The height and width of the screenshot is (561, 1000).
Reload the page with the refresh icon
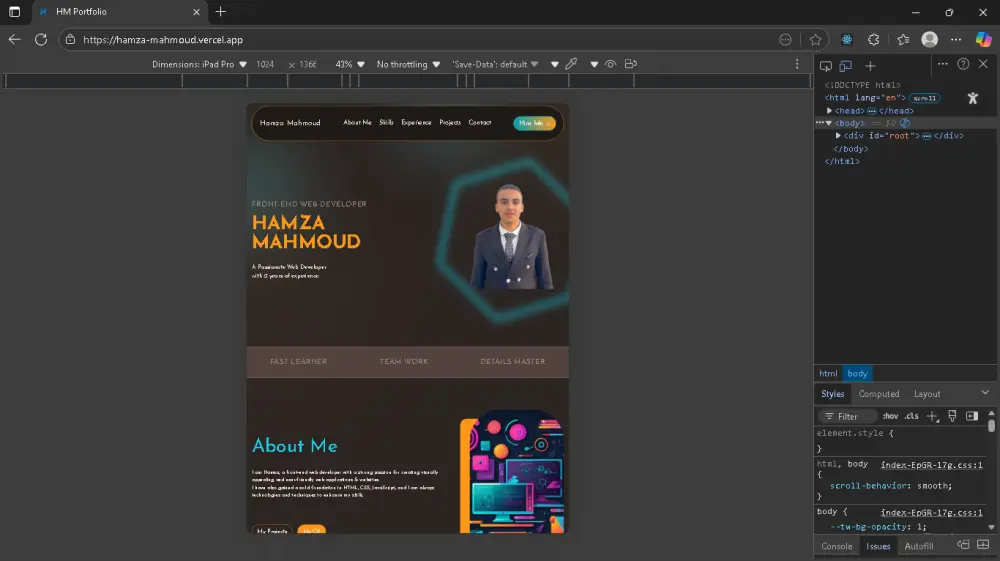click(x=41, y=40)
